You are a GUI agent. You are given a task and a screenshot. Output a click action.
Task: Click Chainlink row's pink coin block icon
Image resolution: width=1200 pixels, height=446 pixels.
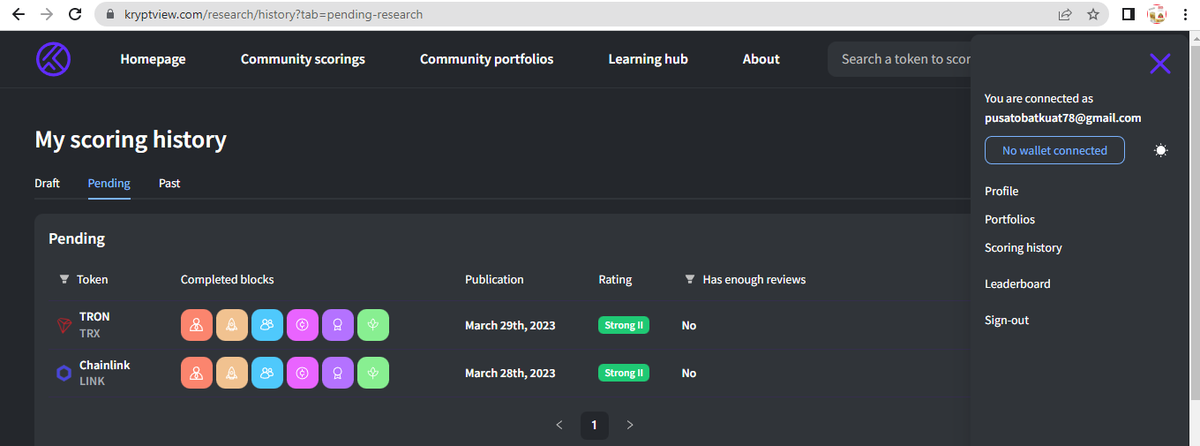point(302,373)
